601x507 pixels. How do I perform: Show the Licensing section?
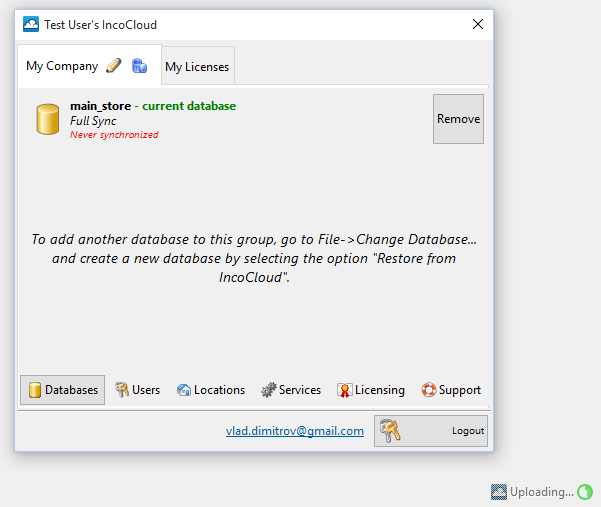[x=371, y=390]
